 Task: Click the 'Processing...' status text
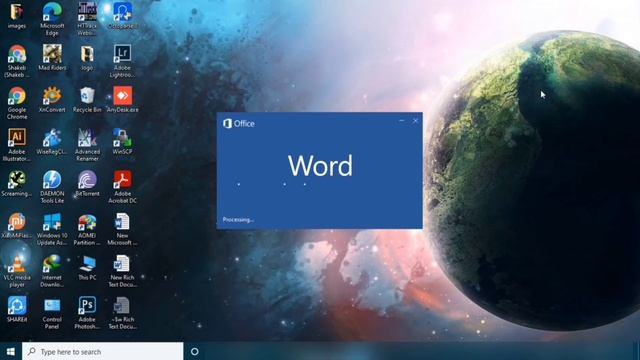pos(238,220)
